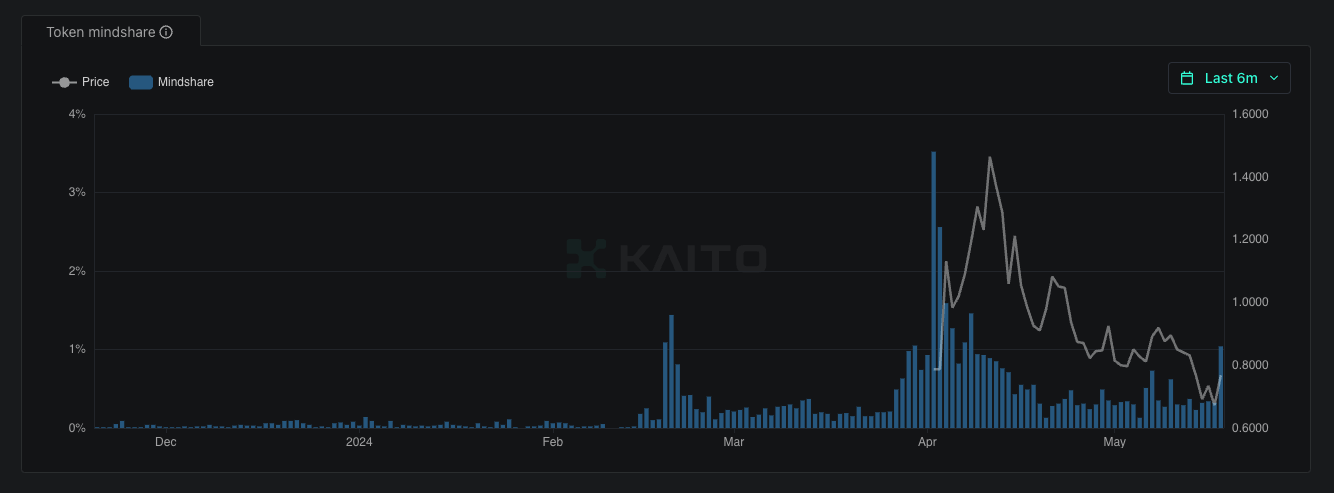Click the tallest mindshare bar in early April
The height and width of the screenshot is (493, 1334).
pos(933,290)
